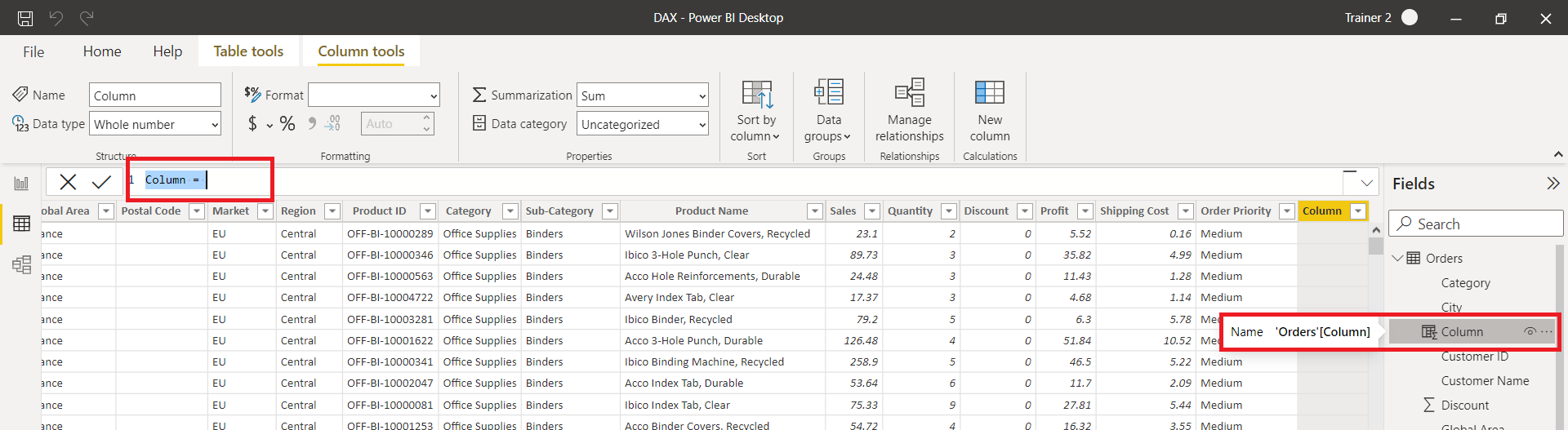
Task: Open the Format dropdown
Action: pyautogui.click(x=374, y=95)
